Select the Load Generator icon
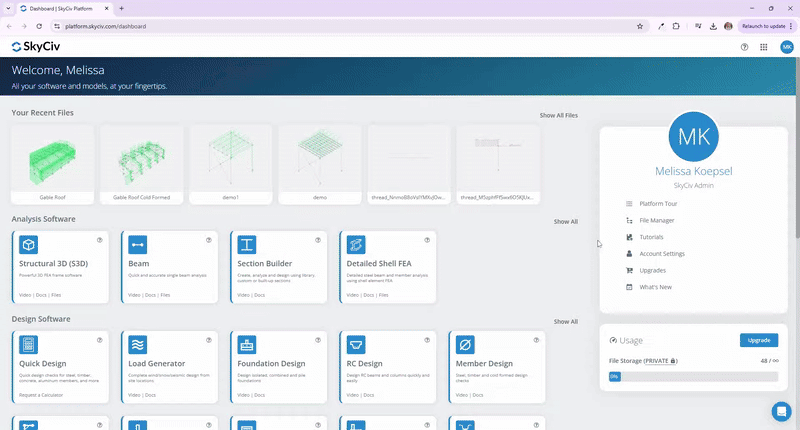 coord(138,345)
